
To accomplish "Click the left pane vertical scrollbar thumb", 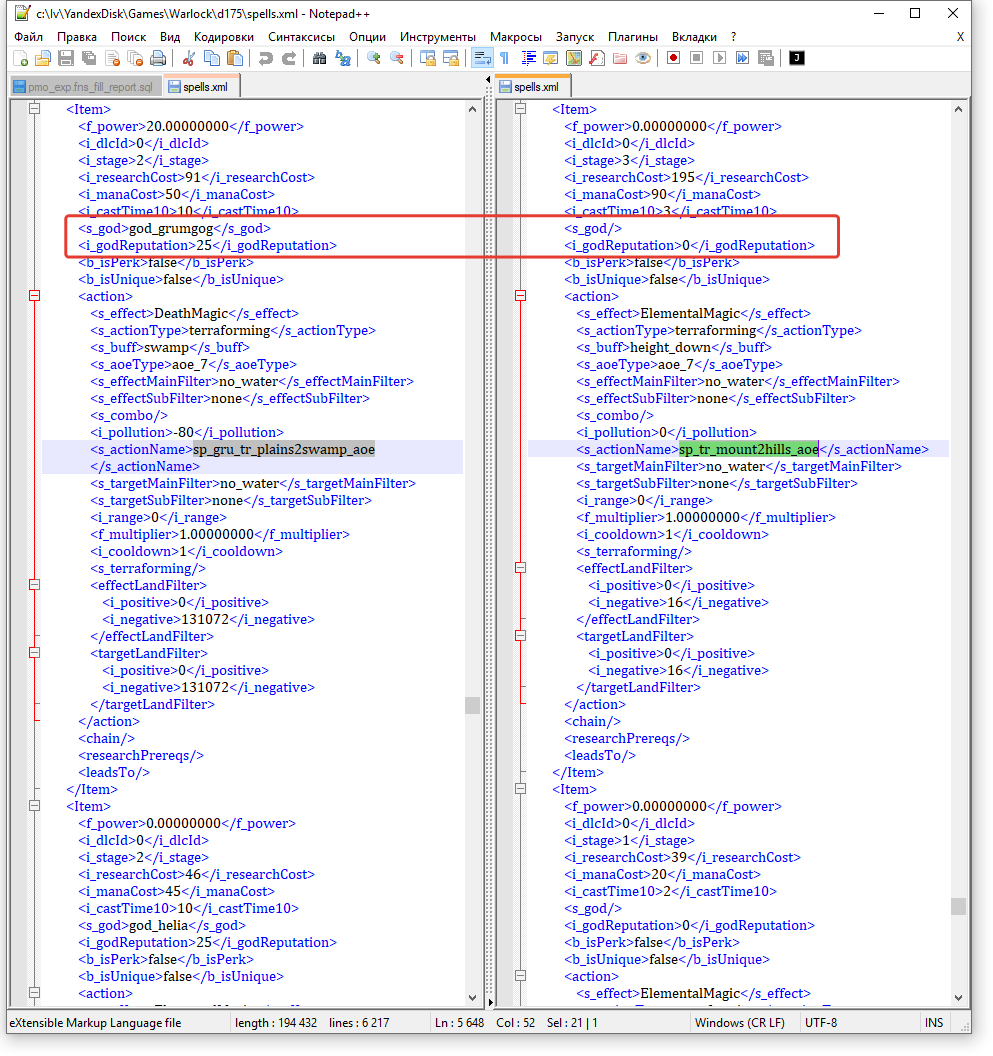I will 472,705.
